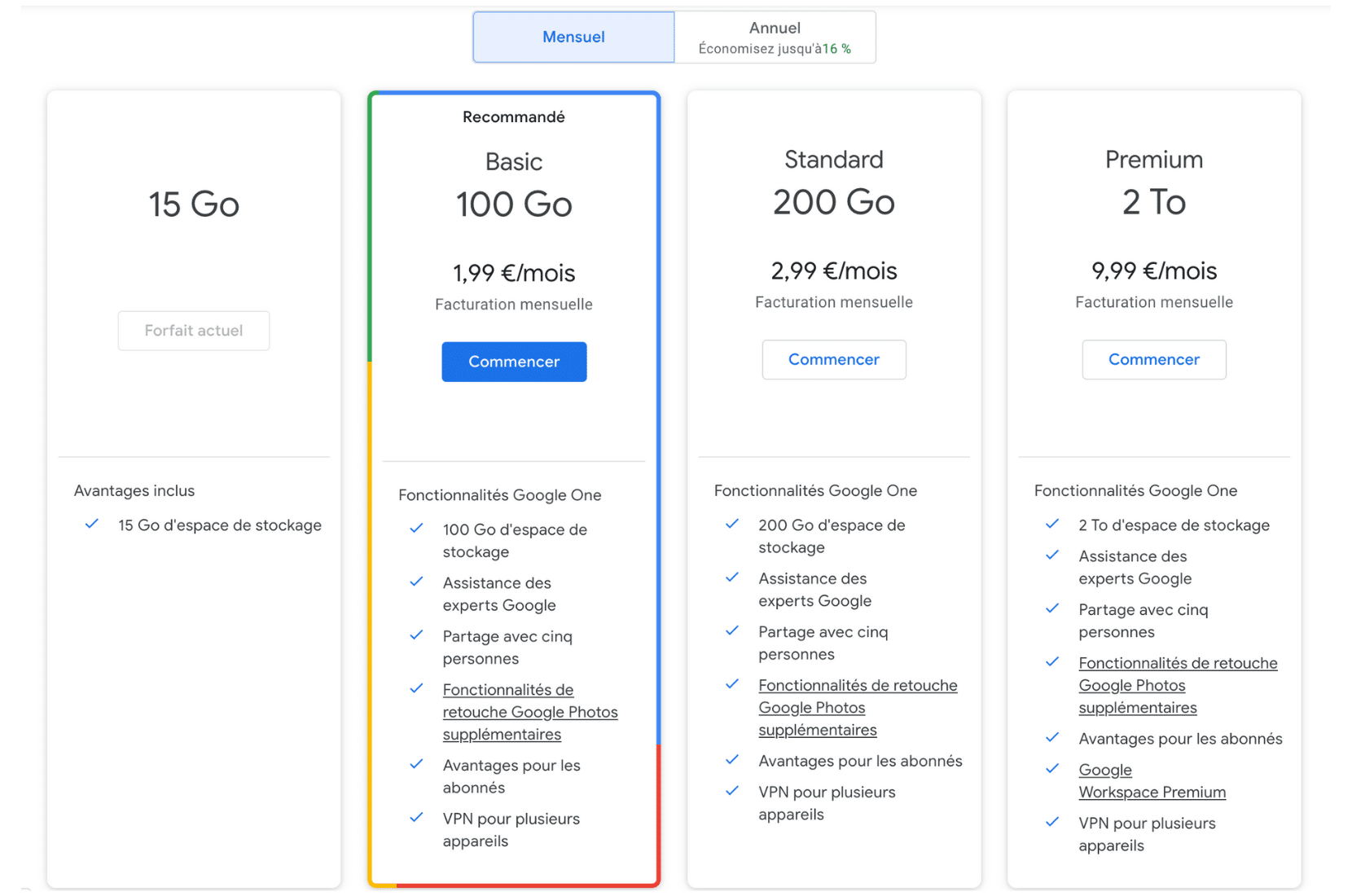1352x896 pixels.
Task: Open Premium plan's Google Photos retouche link
Action: click(1178, 686)
